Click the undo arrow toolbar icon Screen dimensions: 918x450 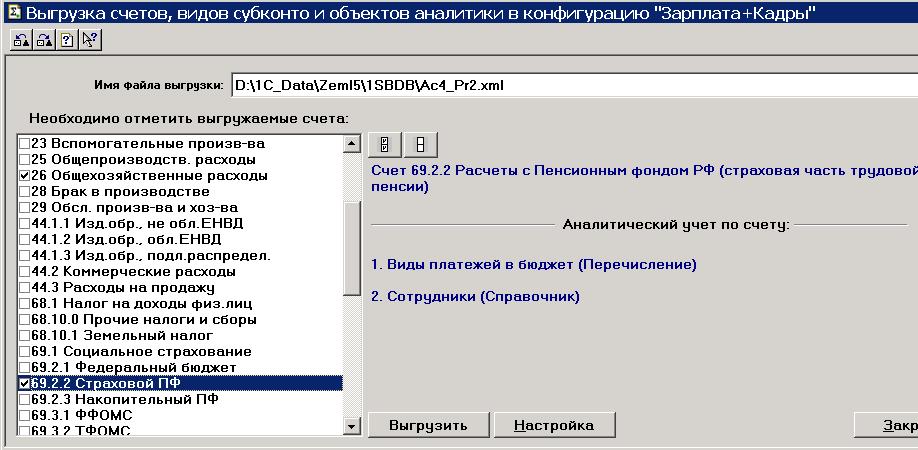point(19,40)
